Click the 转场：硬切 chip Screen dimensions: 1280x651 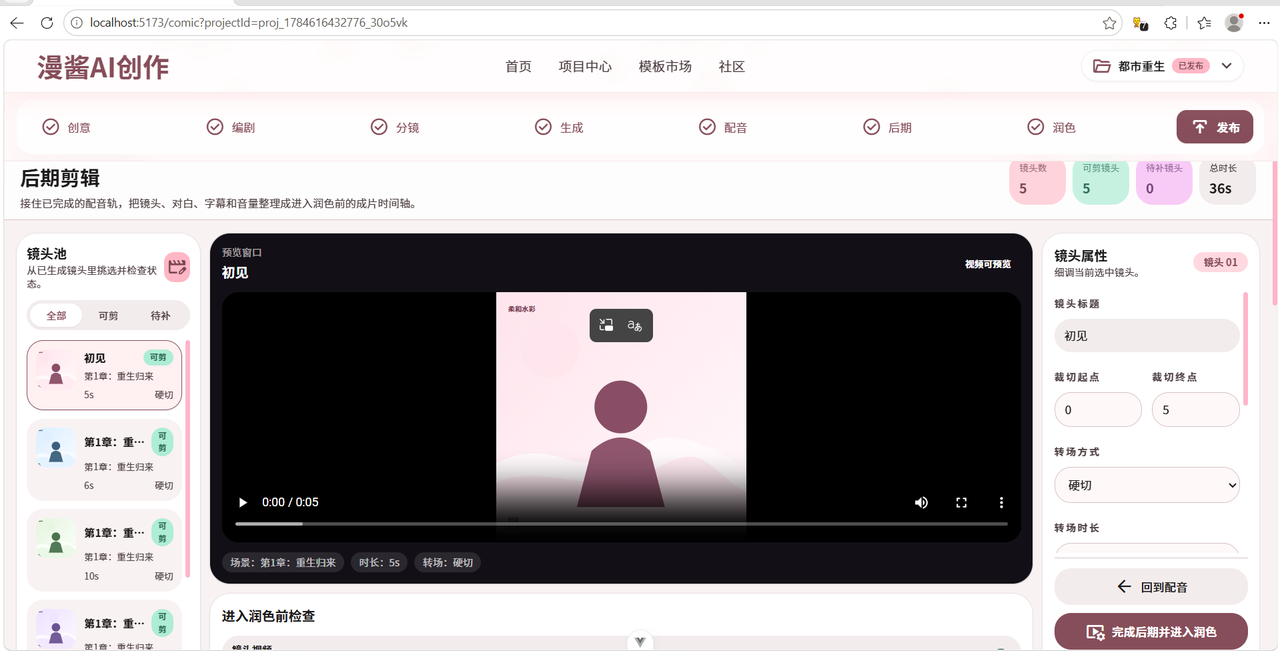tap(447, 562)
